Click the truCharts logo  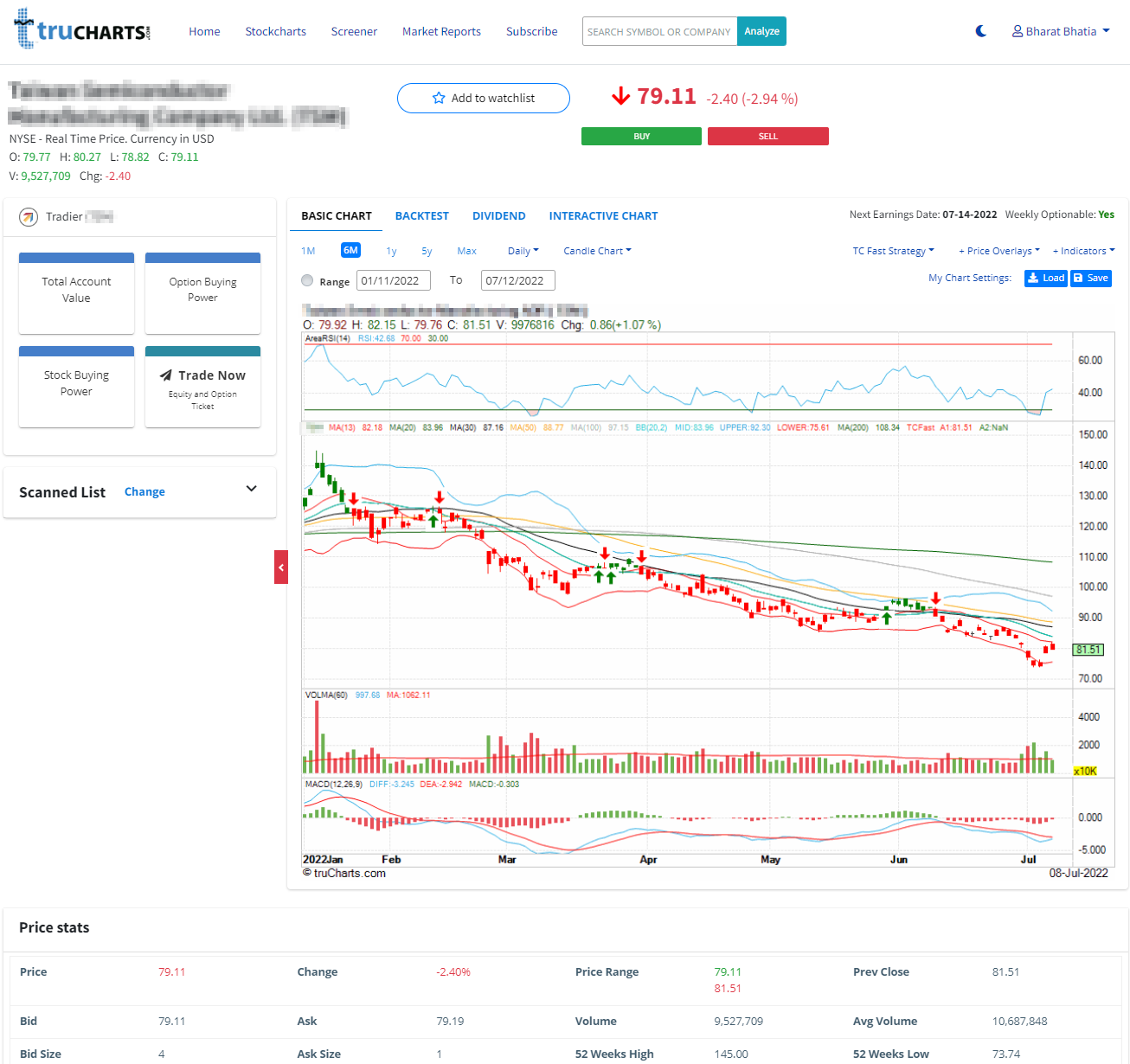pyautogui.click(x=80, y=29)
